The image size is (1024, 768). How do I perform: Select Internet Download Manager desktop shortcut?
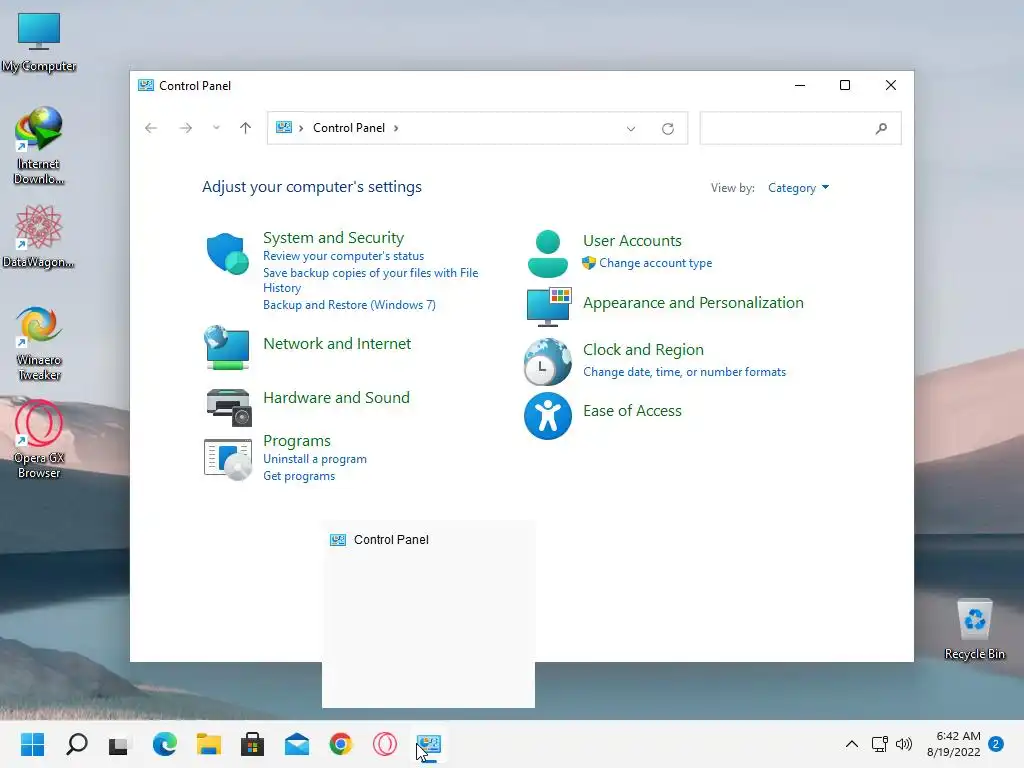coord(39,147)
